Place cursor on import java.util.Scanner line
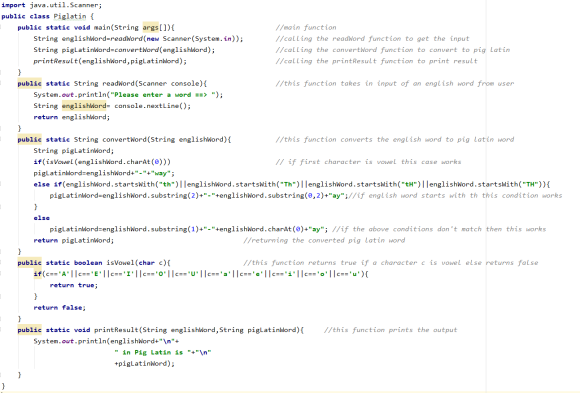This screenshot has height=393, width=580. [51, 5]
